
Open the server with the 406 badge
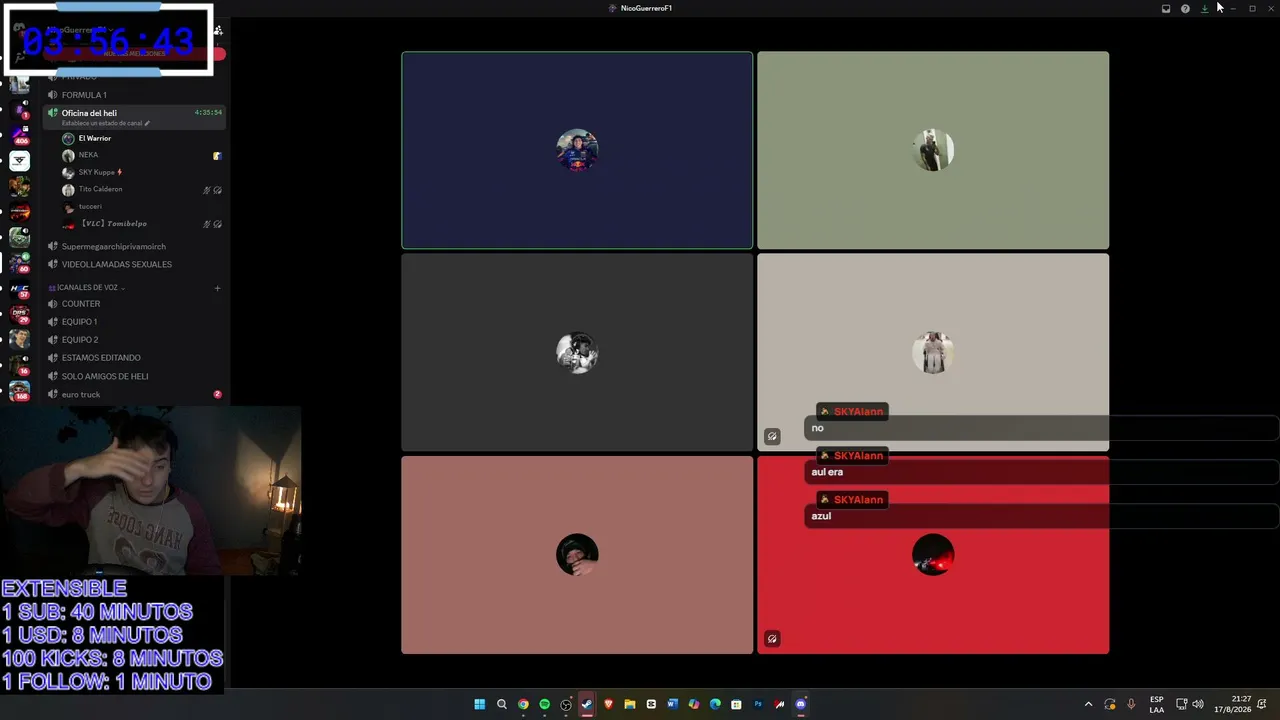coord(20,135)
